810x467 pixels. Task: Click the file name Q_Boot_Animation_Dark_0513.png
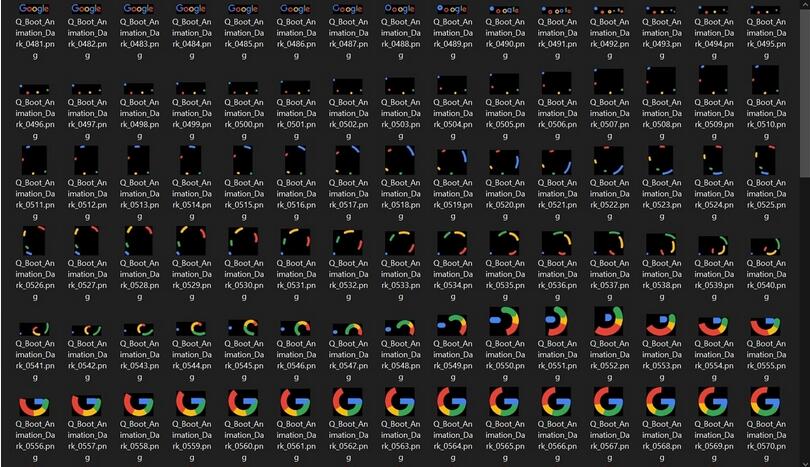coord(139,200)
